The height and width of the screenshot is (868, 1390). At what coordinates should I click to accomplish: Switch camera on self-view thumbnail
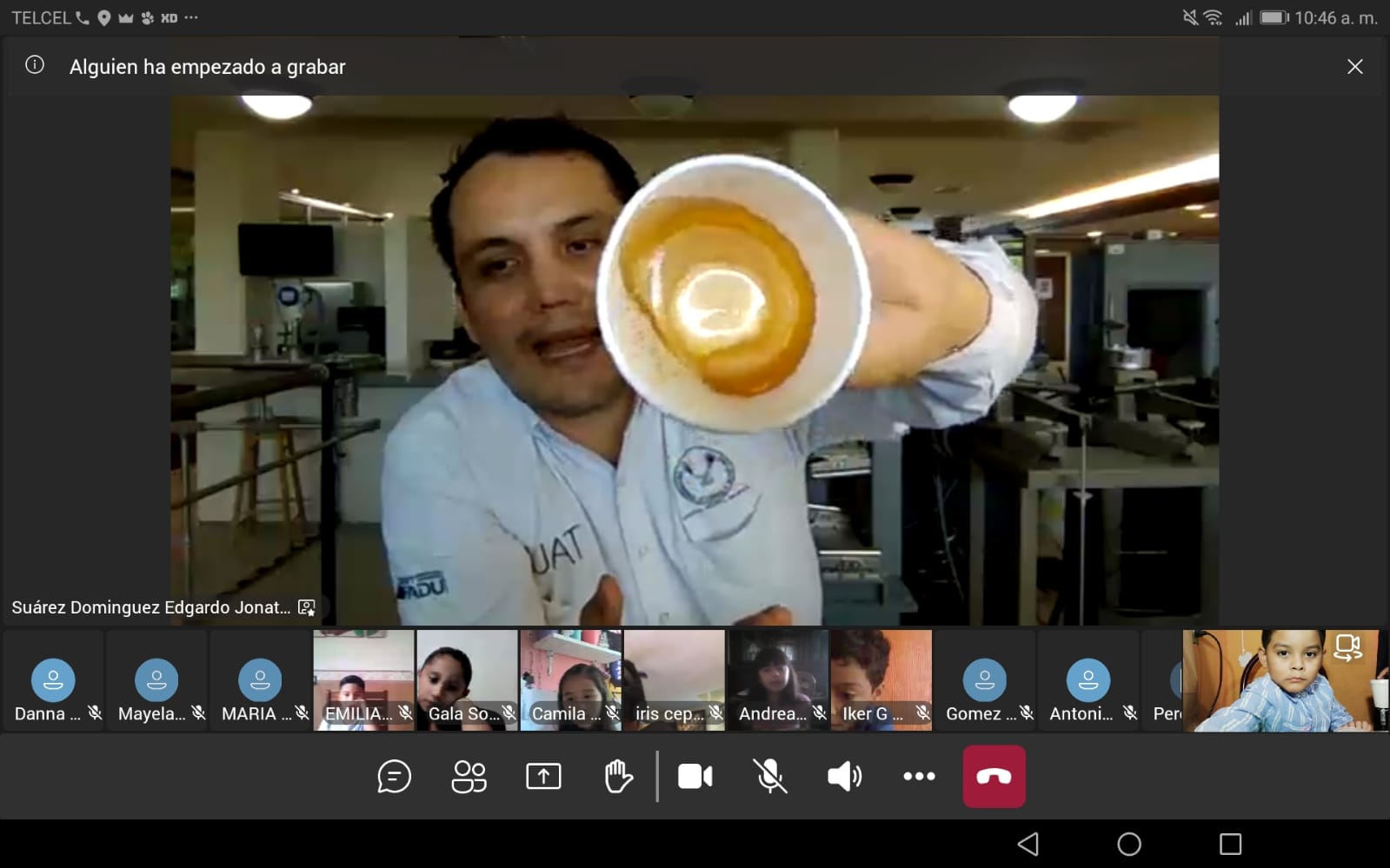1347,648
